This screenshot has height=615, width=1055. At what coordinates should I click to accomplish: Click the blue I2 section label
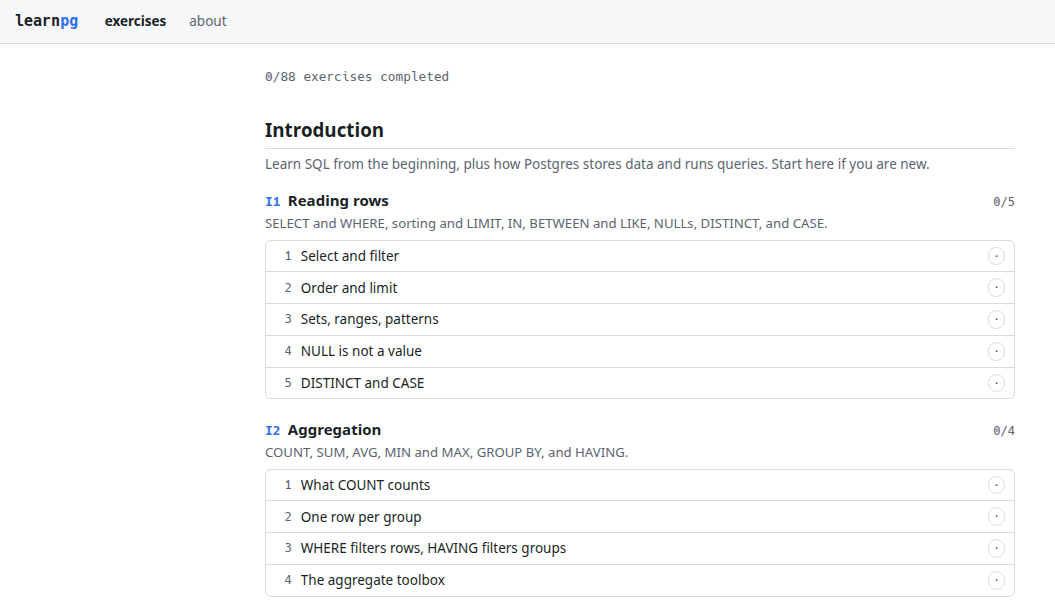pos(272,431)
